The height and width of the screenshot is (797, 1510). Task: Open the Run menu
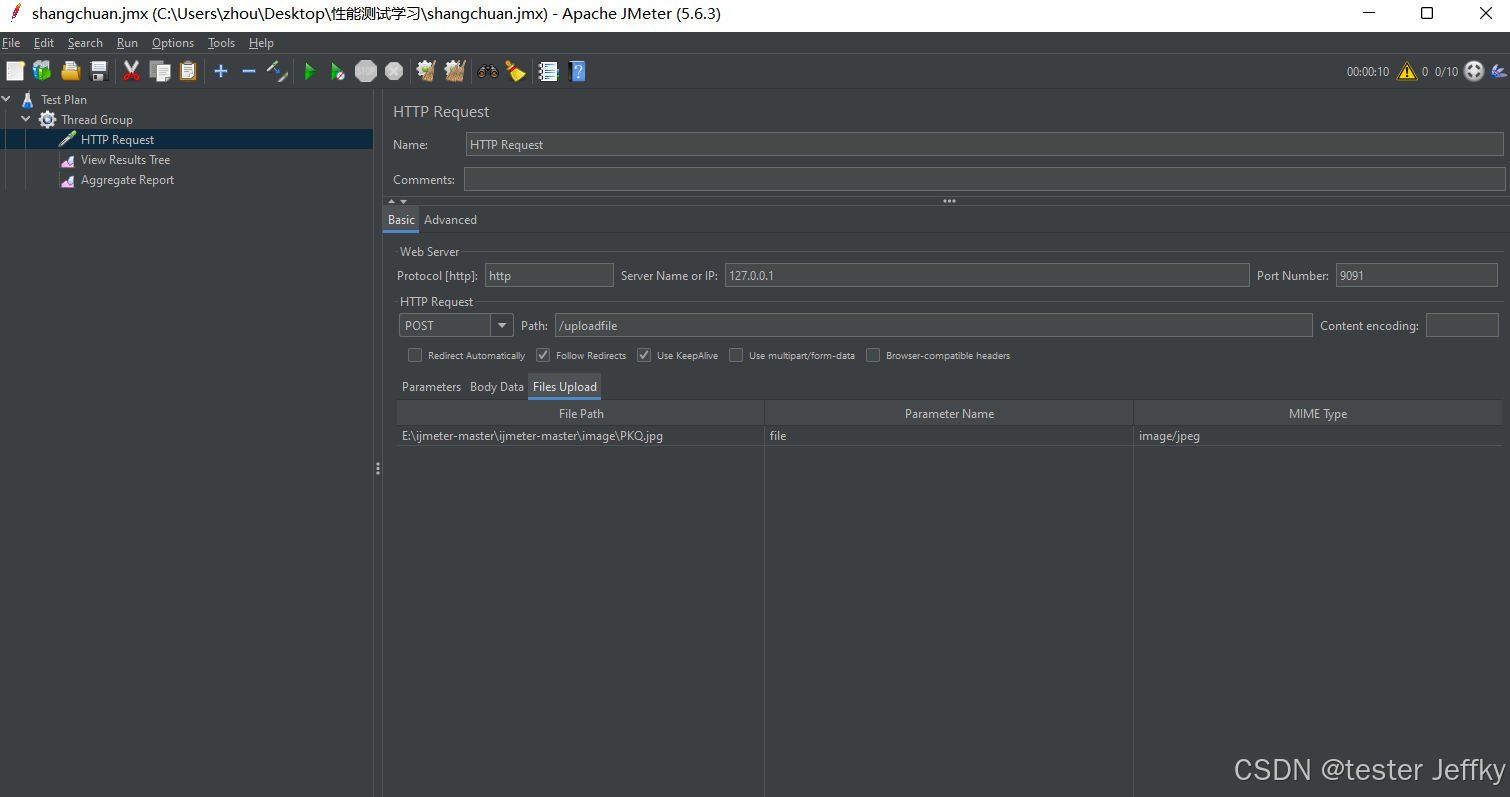click(127, 43)
